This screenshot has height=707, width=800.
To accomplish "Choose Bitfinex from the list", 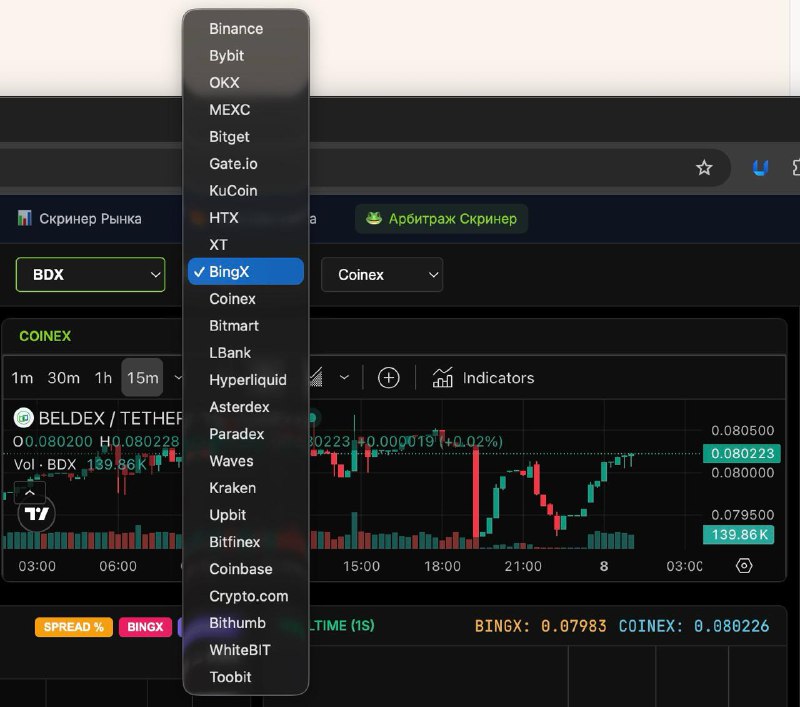I will (245, 542).
